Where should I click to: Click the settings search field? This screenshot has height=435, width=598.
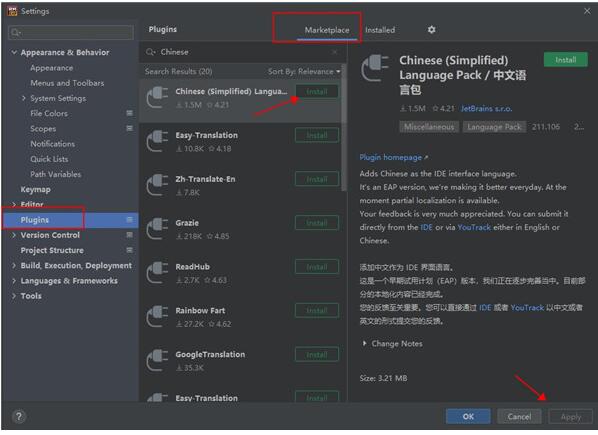pyautogui.click(x=71, y=32)
